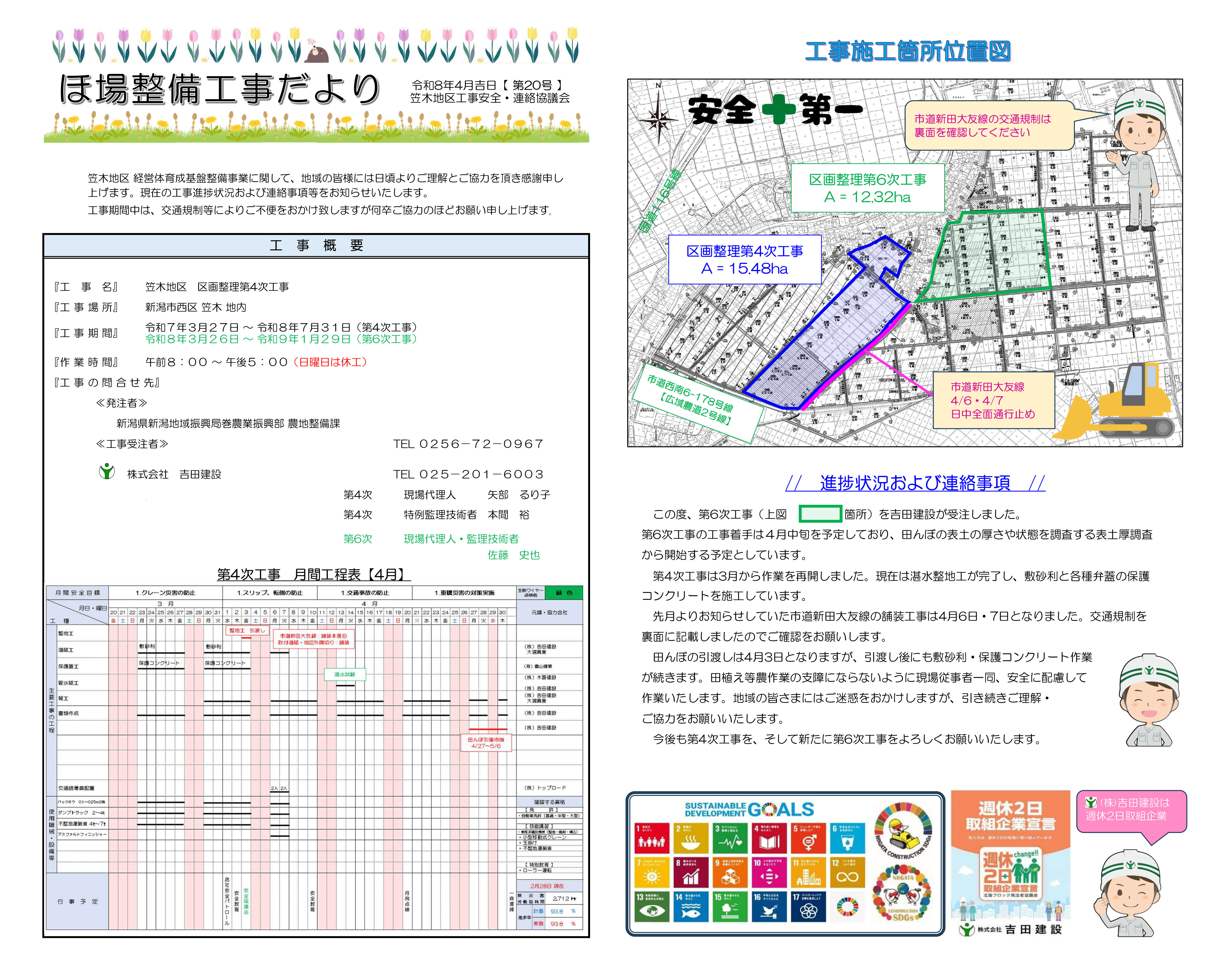1232x971 pixels.
Task: Click the 緑色 cell in the schedule header
Action: 564,592
